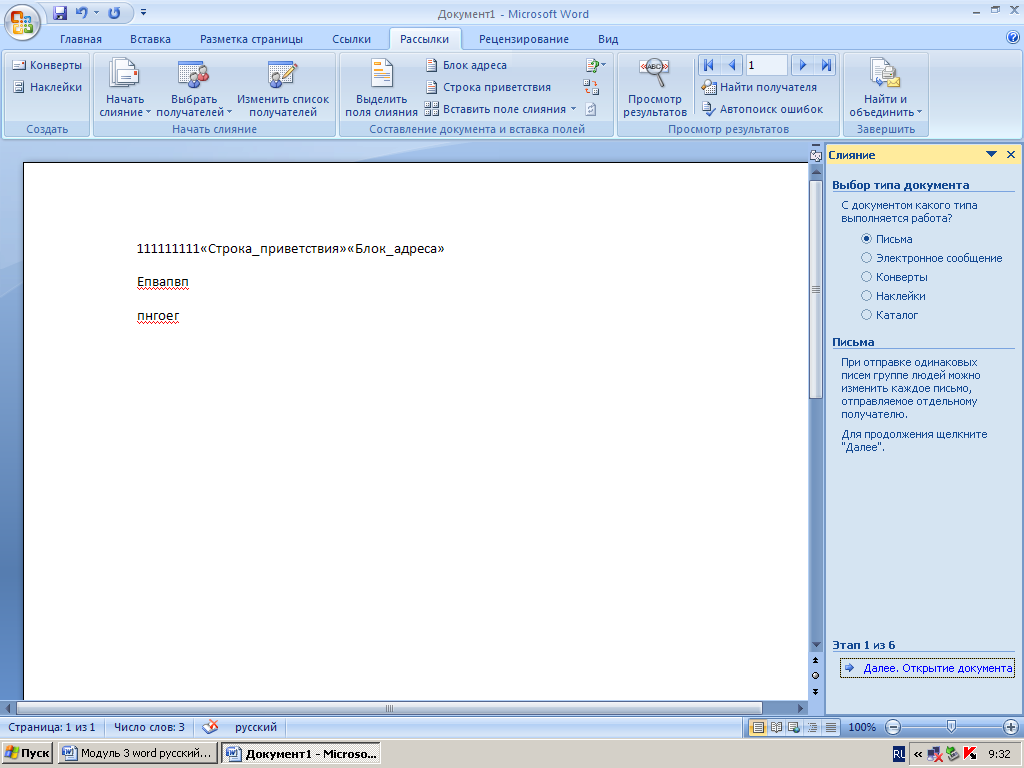Switch to web layout view
This screenshot has width=1024, height=768.
(794, 727)
